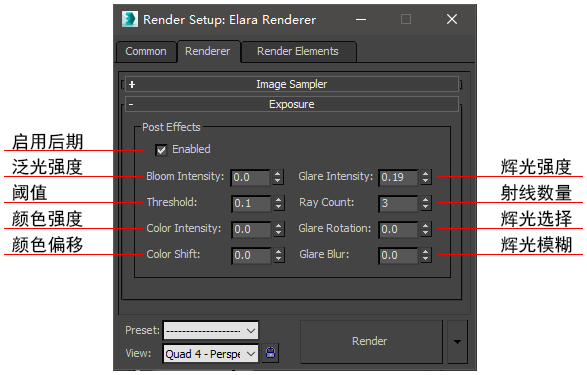Click the Color Intensity value field
The width and height of the screenshot is (587, 375).
[x=251, y=229]
